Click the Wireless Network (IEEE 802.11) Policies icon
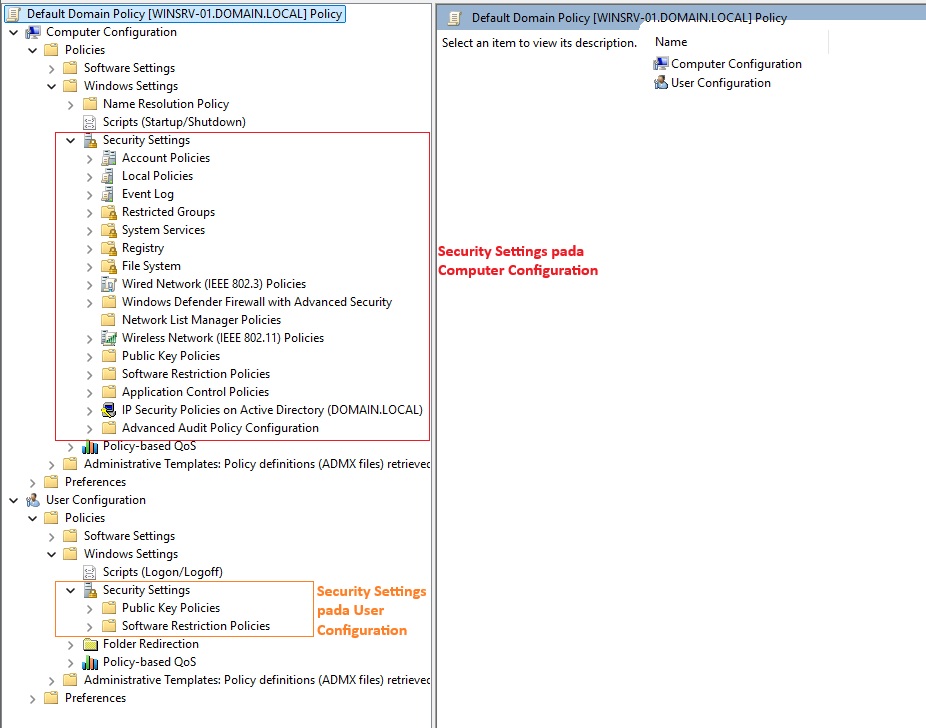This screenshot has width=926, height=728. point(109,338)
